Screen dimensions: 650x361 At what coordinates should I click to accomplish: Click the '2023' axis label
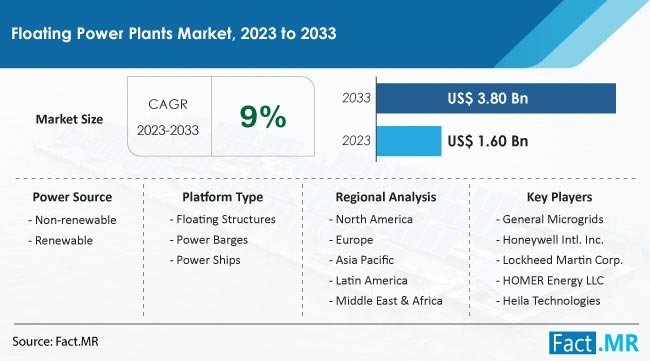pos(356,141)
